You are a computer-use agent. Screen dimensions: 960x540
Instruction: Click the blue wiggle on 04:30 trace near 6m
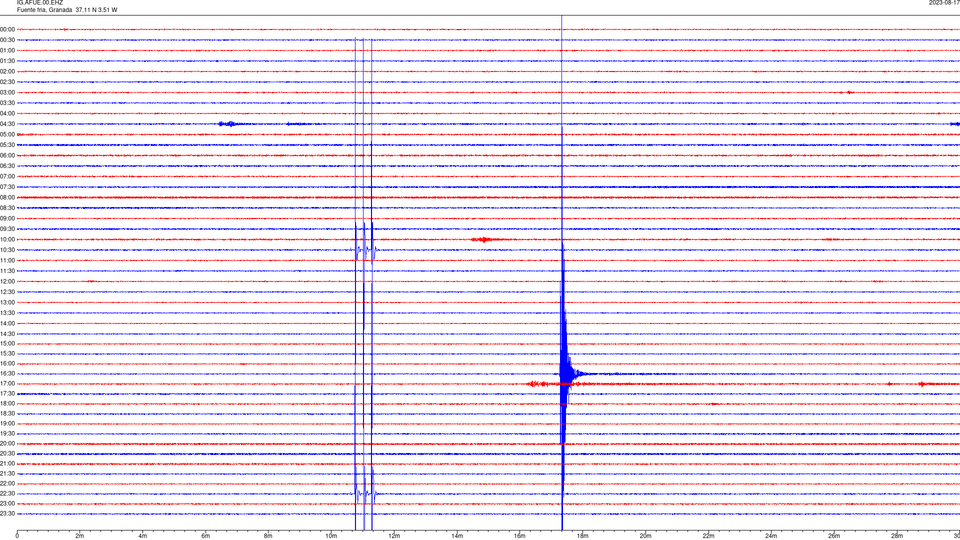tap(228, 124)
